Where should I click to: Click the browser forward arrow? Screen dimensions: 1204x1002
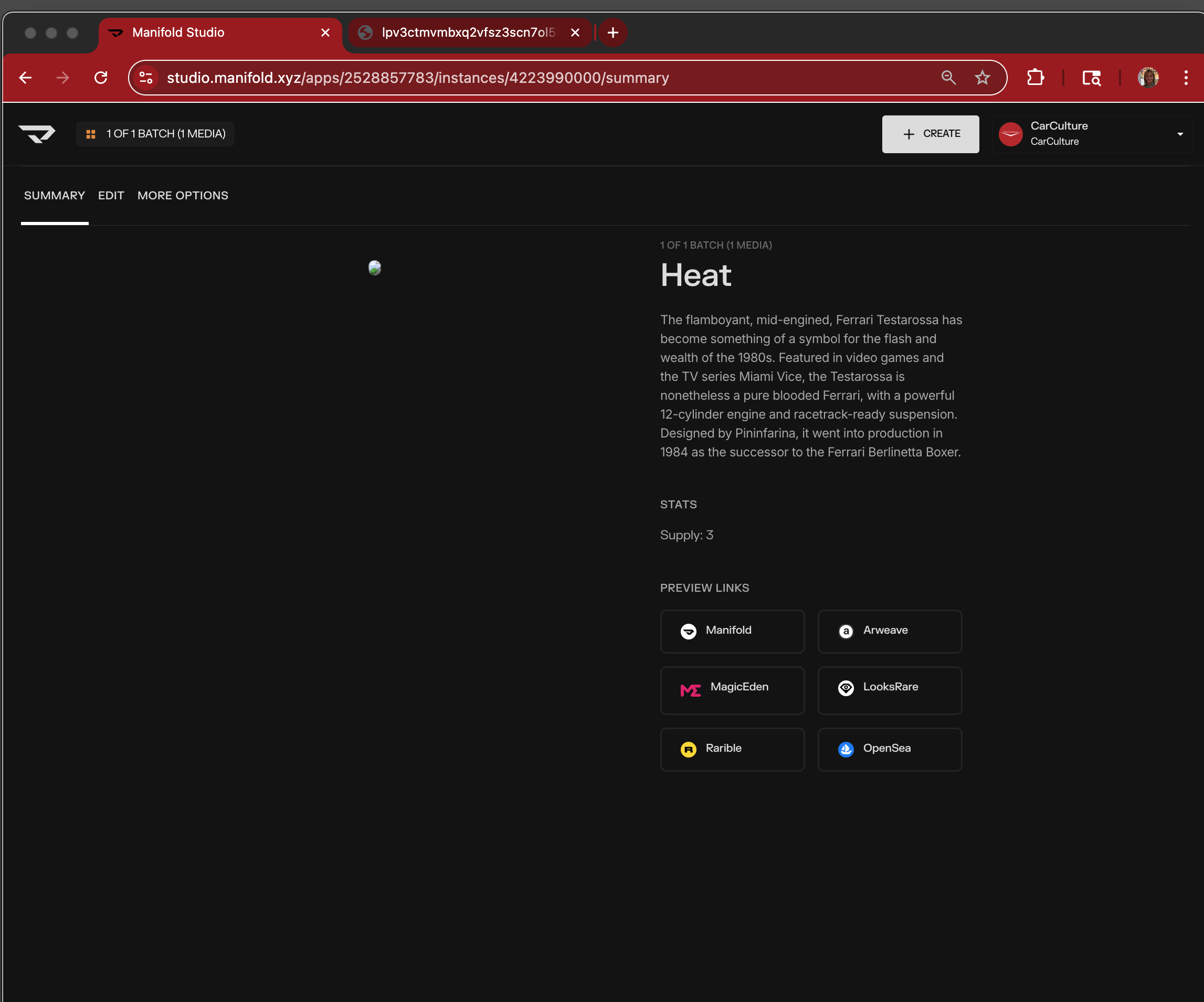(x=63, y=78)
